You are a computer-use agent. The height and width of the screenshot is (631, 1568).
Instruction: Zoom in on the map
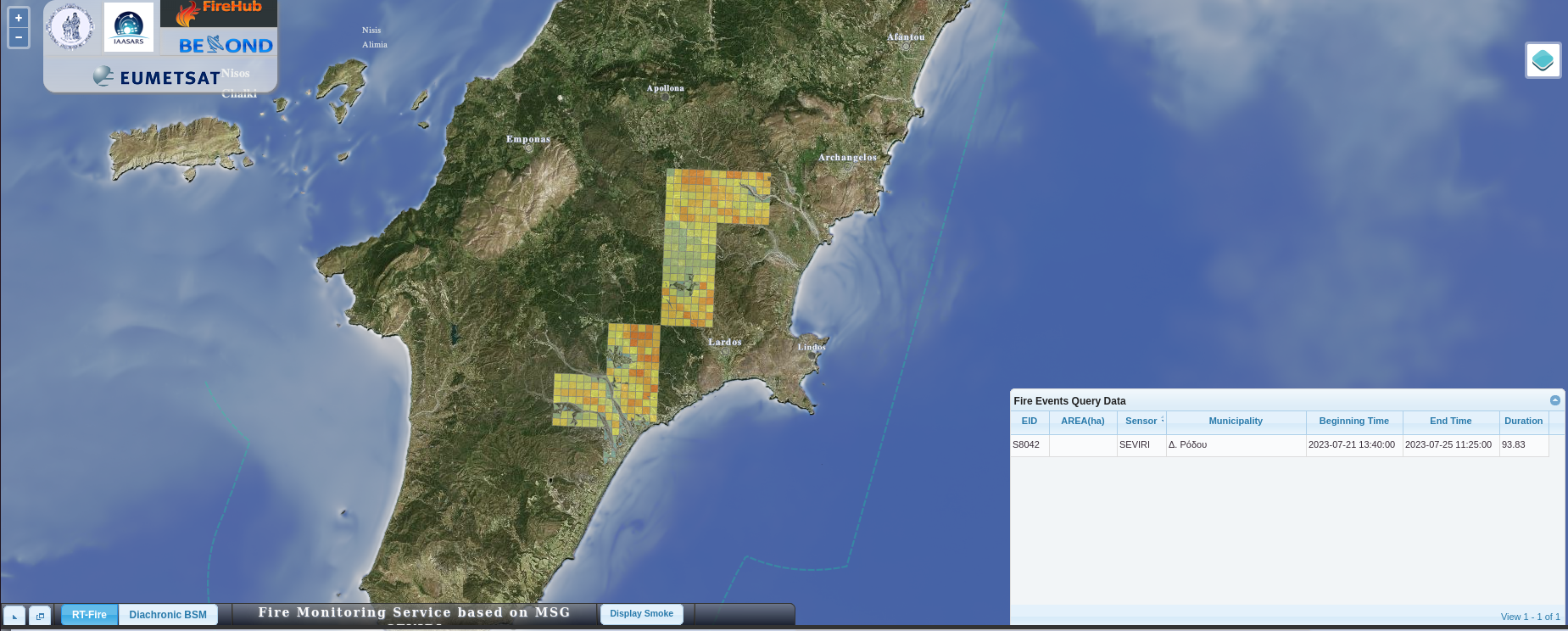[19, 18]
